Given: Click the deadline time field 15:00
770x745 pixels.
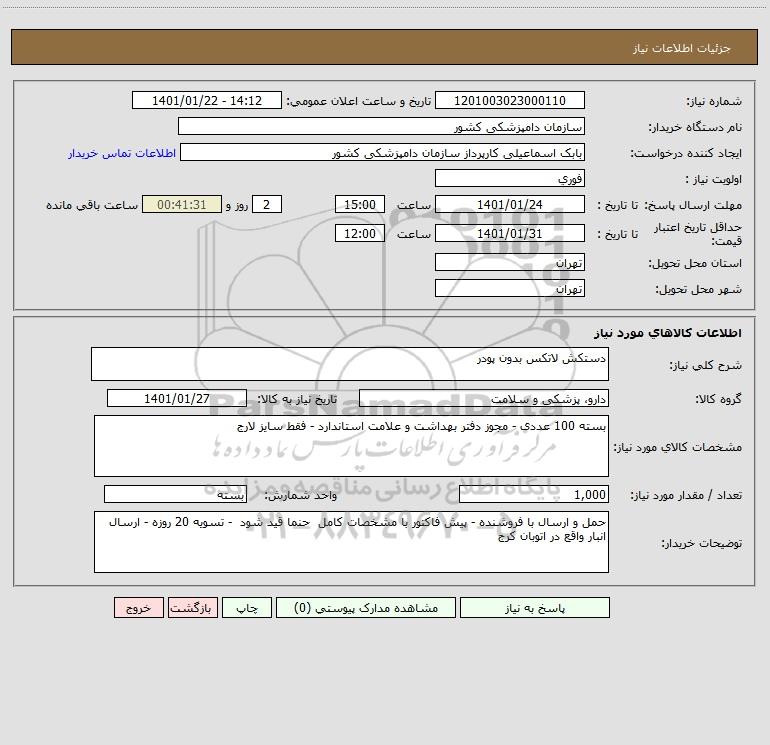Looking at the screenshot, I should pos(359,205).
